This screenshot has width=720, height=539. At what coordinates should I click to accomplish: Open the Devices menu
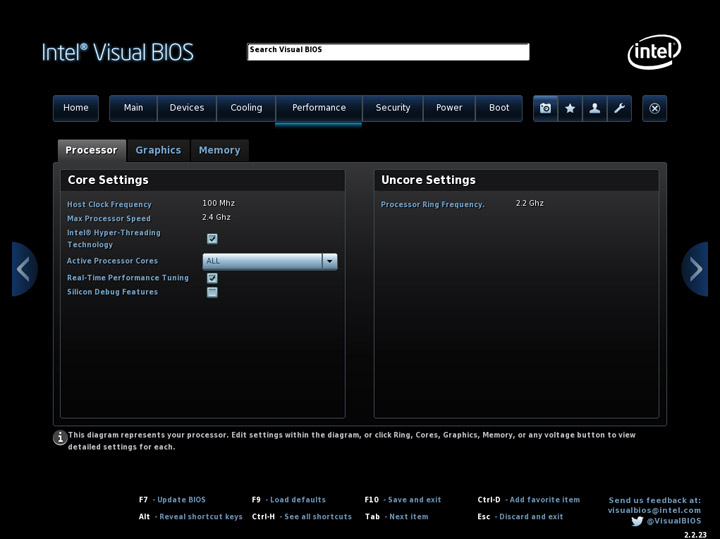186,108
